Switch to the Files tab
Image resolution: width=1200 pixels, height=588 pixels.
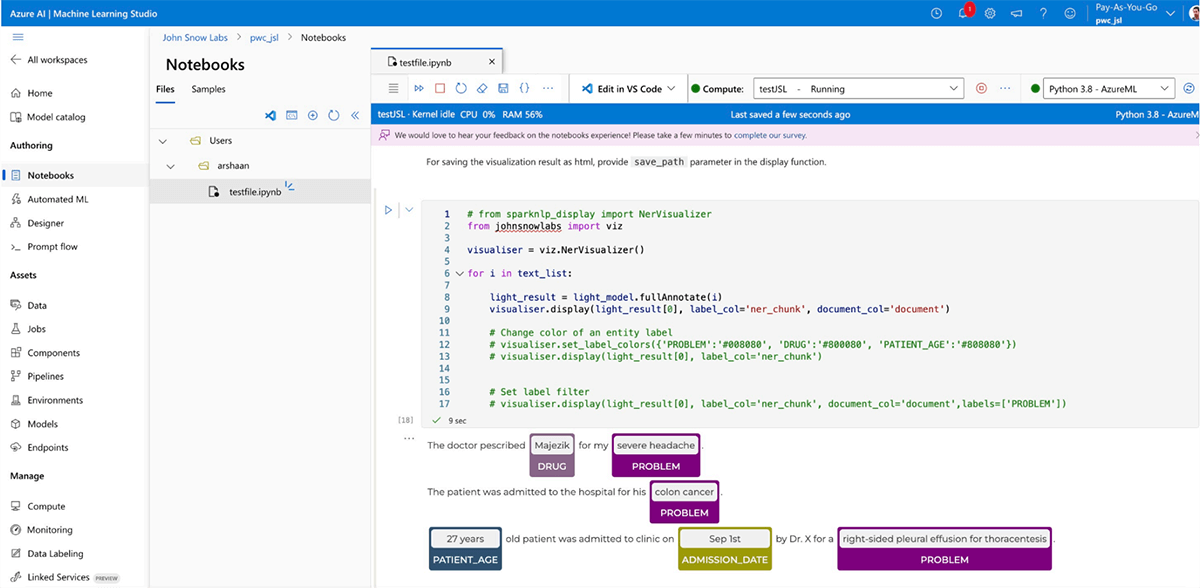[x=165, y=89]
